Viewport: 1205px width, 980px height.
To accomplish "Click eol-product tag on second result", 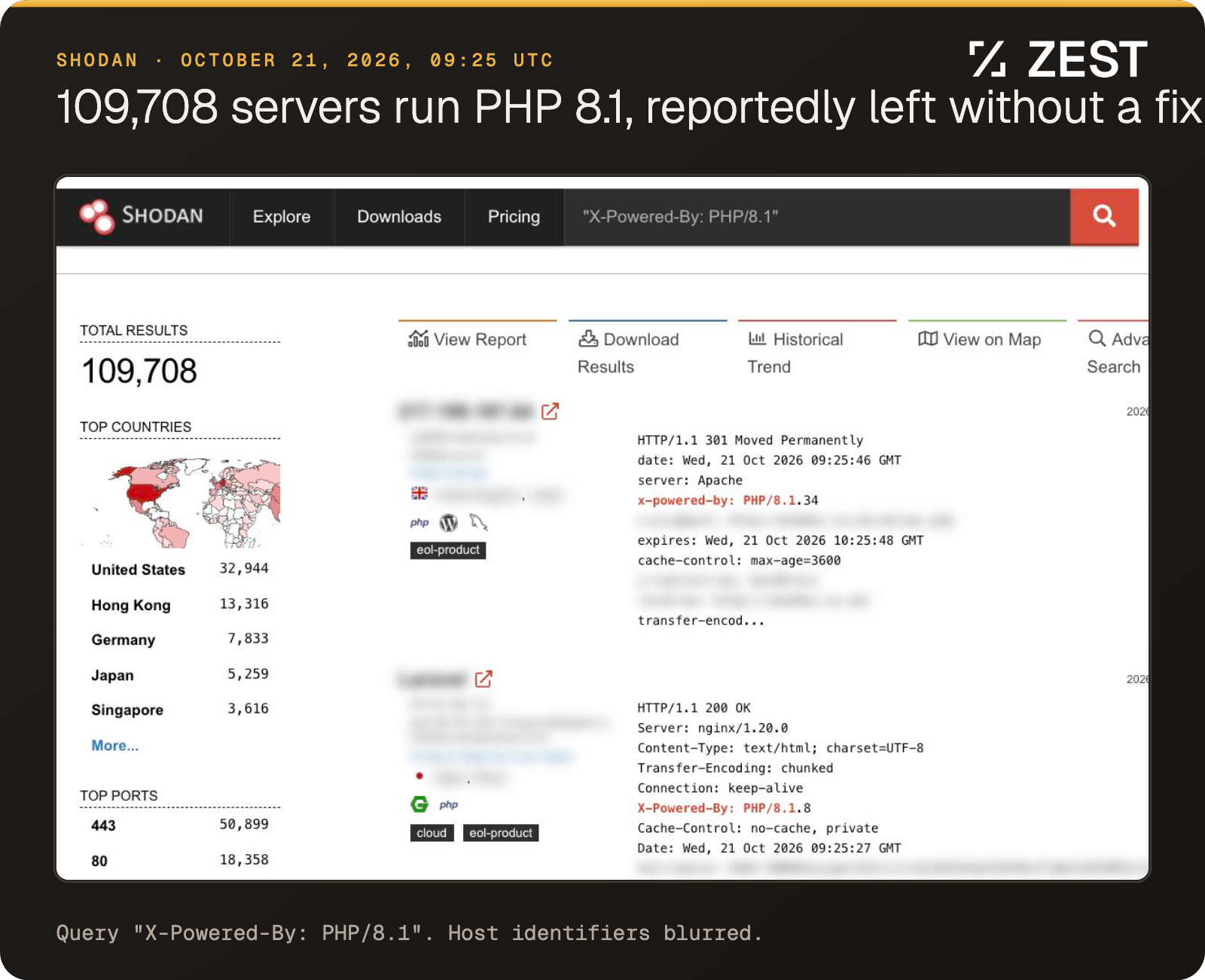I will click(501, 832).
